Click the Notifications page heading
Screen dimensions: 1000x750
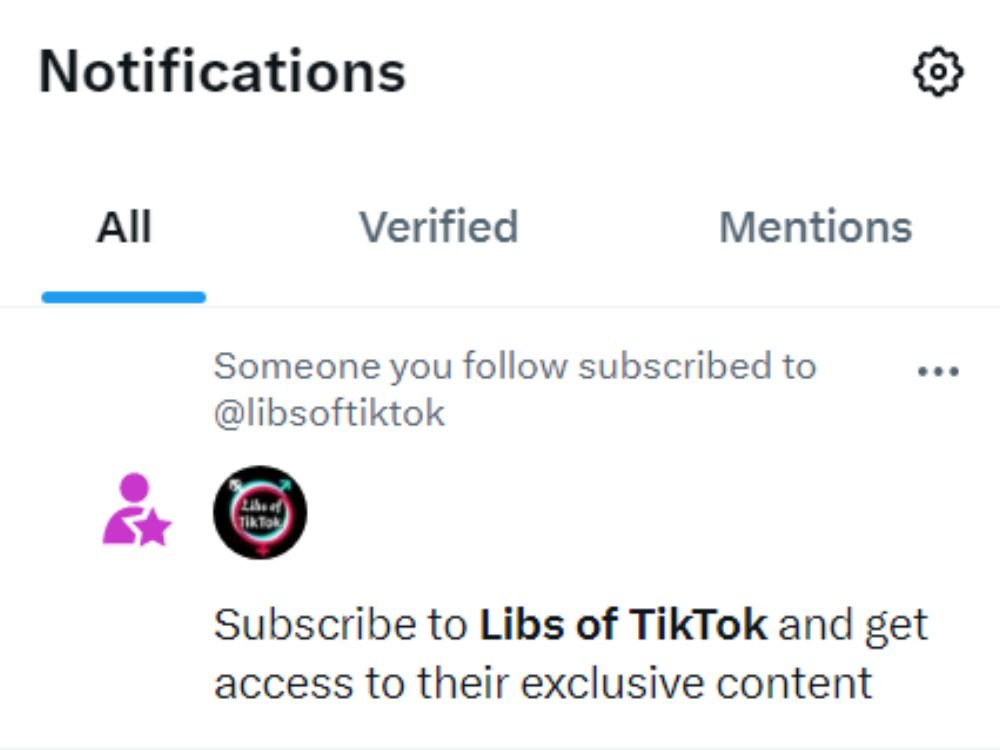[220, 68]
